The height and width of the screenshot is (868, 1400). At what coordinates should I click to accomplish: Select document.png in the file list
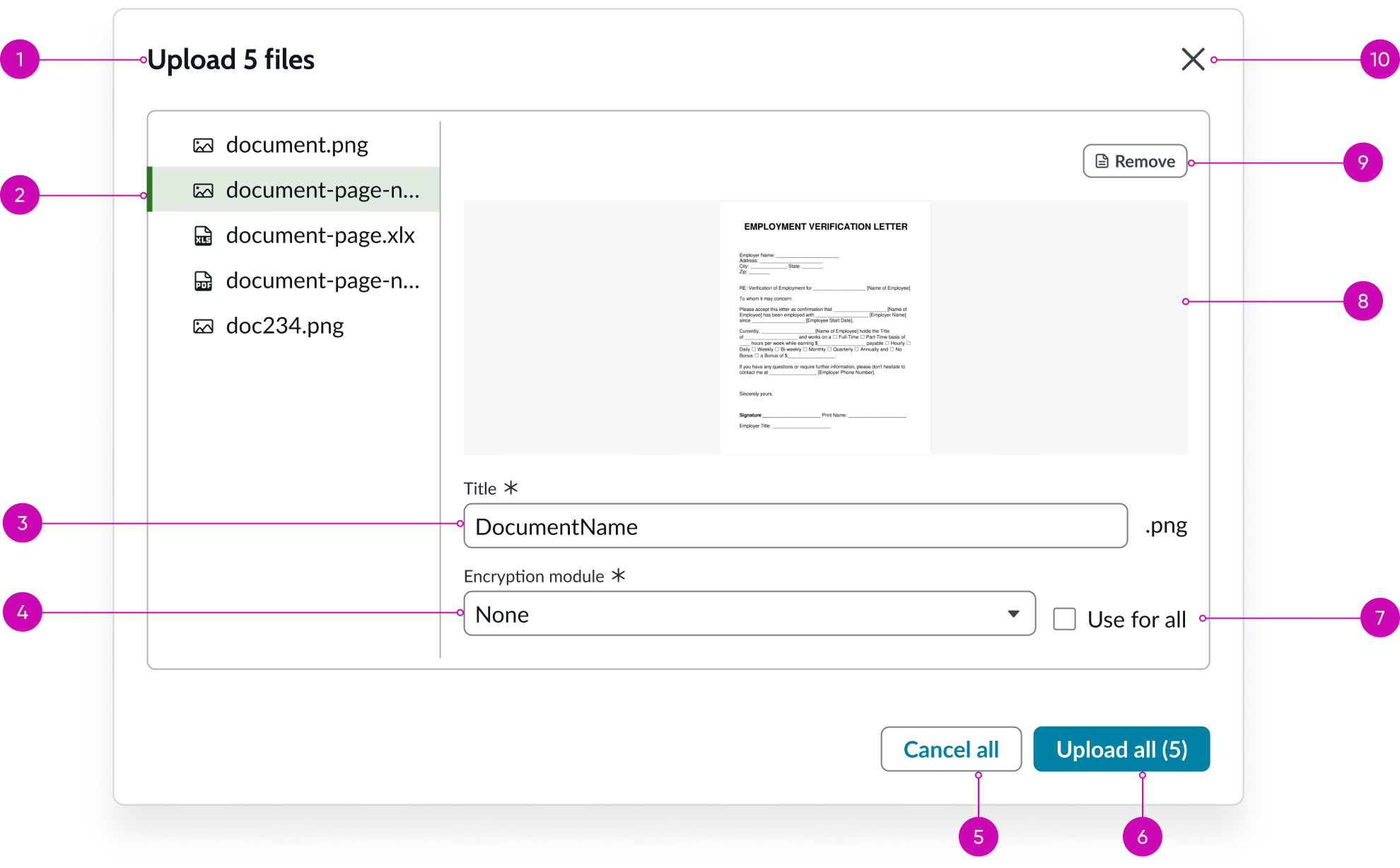(x=297, y=145)
